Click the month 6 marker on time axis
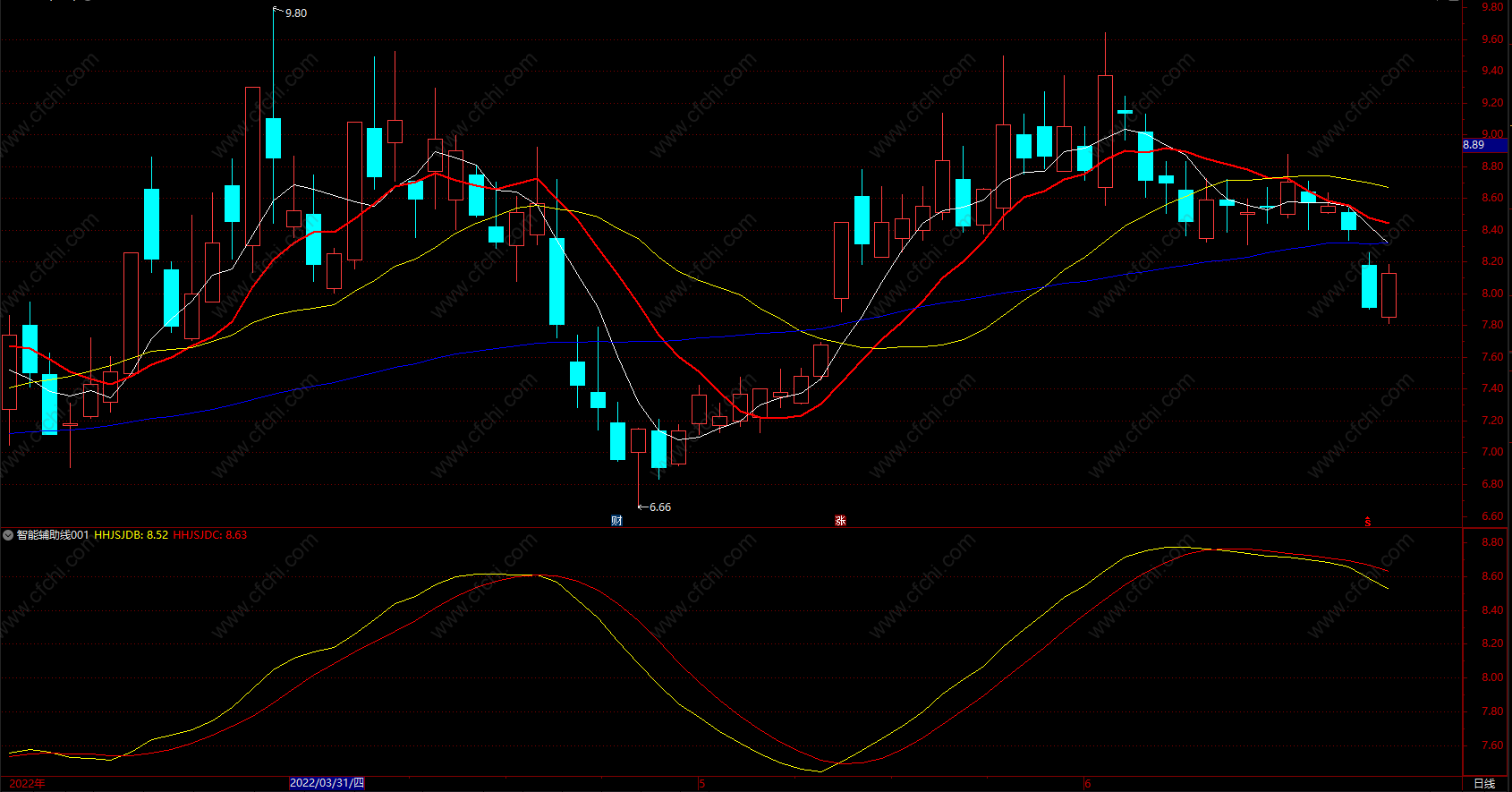The image size is (1512, 792). coord(1088,784)
